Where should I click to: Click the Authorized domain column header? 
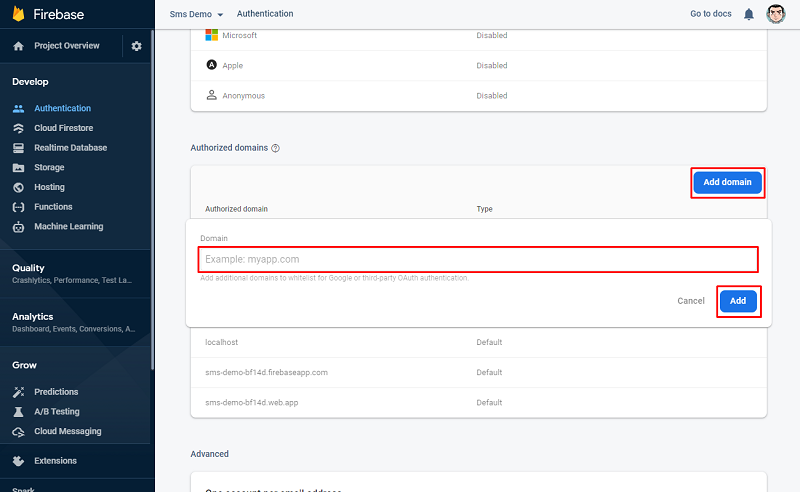236,209
